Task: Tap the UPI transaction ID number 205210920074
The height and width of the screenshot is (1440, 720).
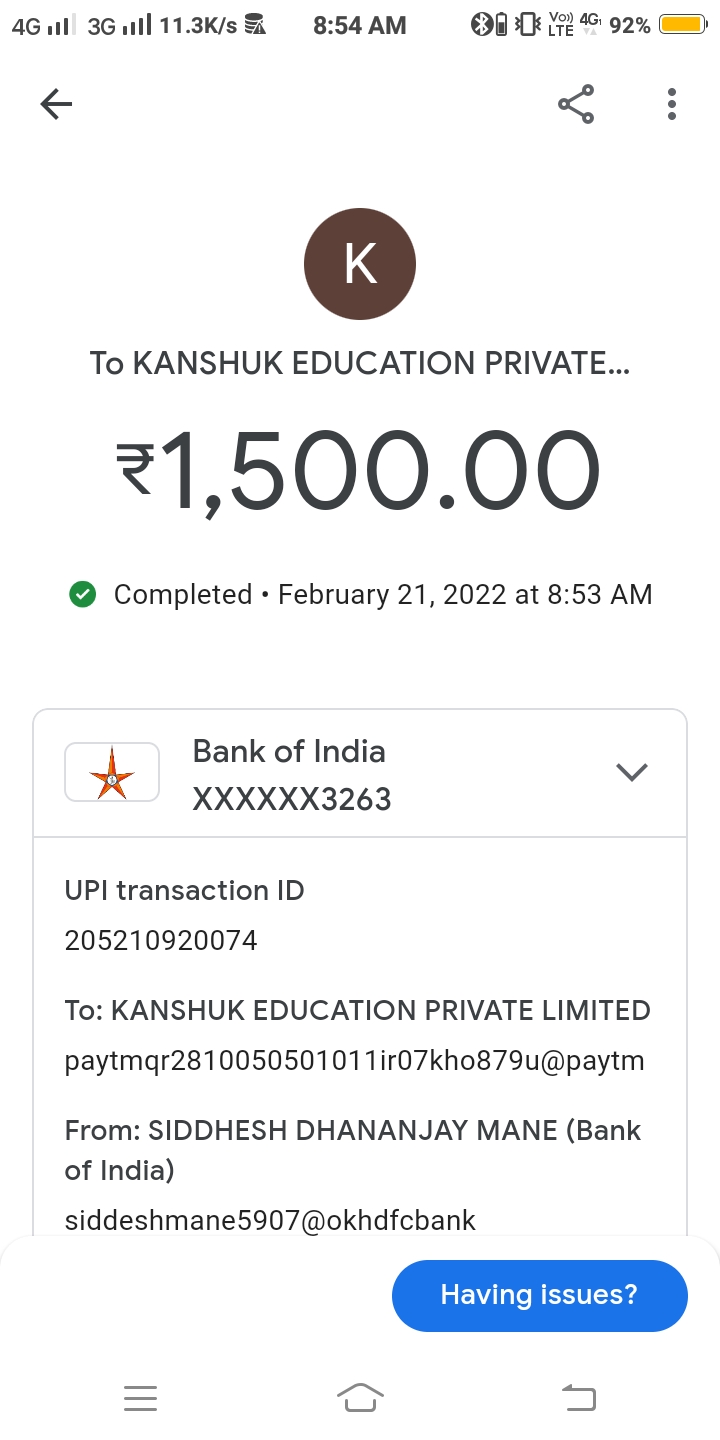Action: pyautogui.click(x=161, y=940)
